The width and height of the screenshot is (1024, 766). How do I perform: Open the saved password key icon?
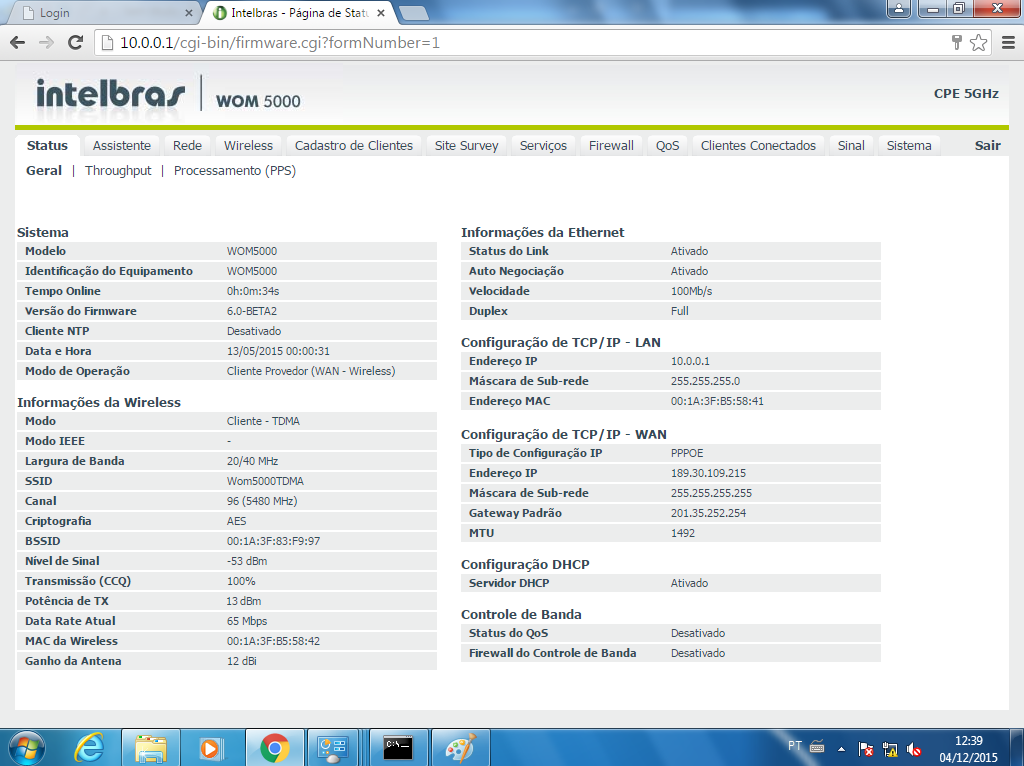coord(957,43)
